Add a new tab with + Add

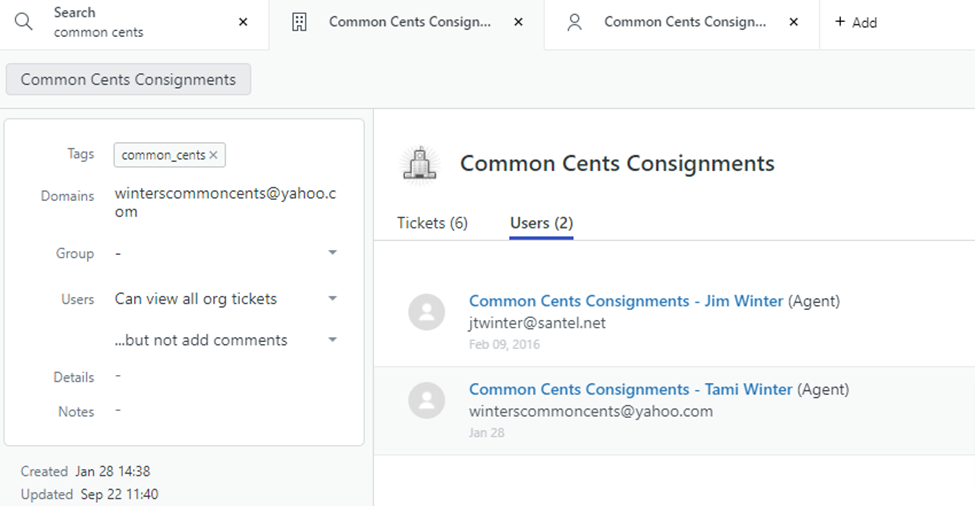click(x=856, y=22)
